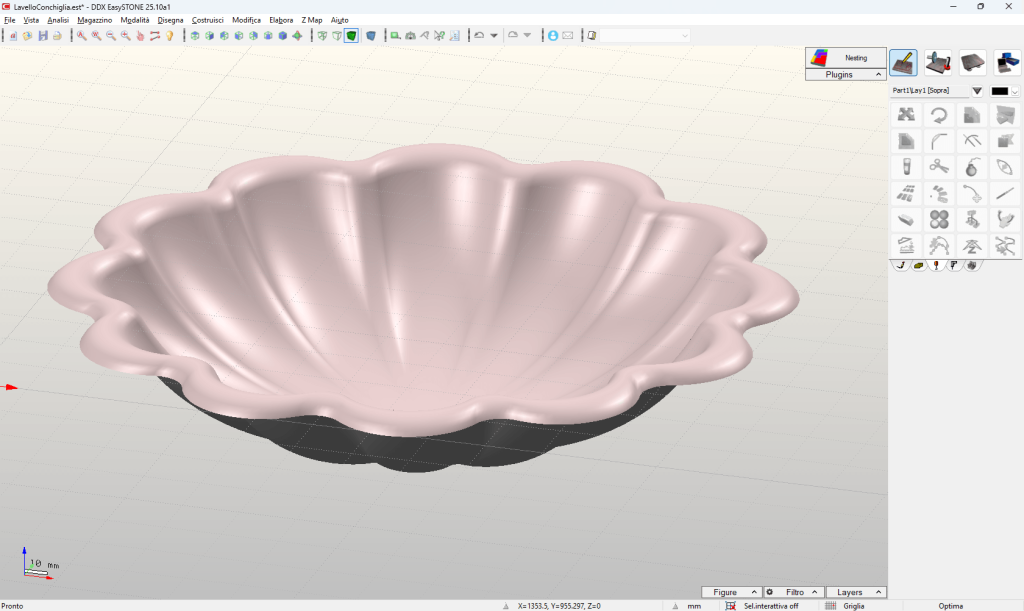This screenshot has height=611, width=1024.
Task: Open the undo history dropdown arrow
Action: pos(494,36)
